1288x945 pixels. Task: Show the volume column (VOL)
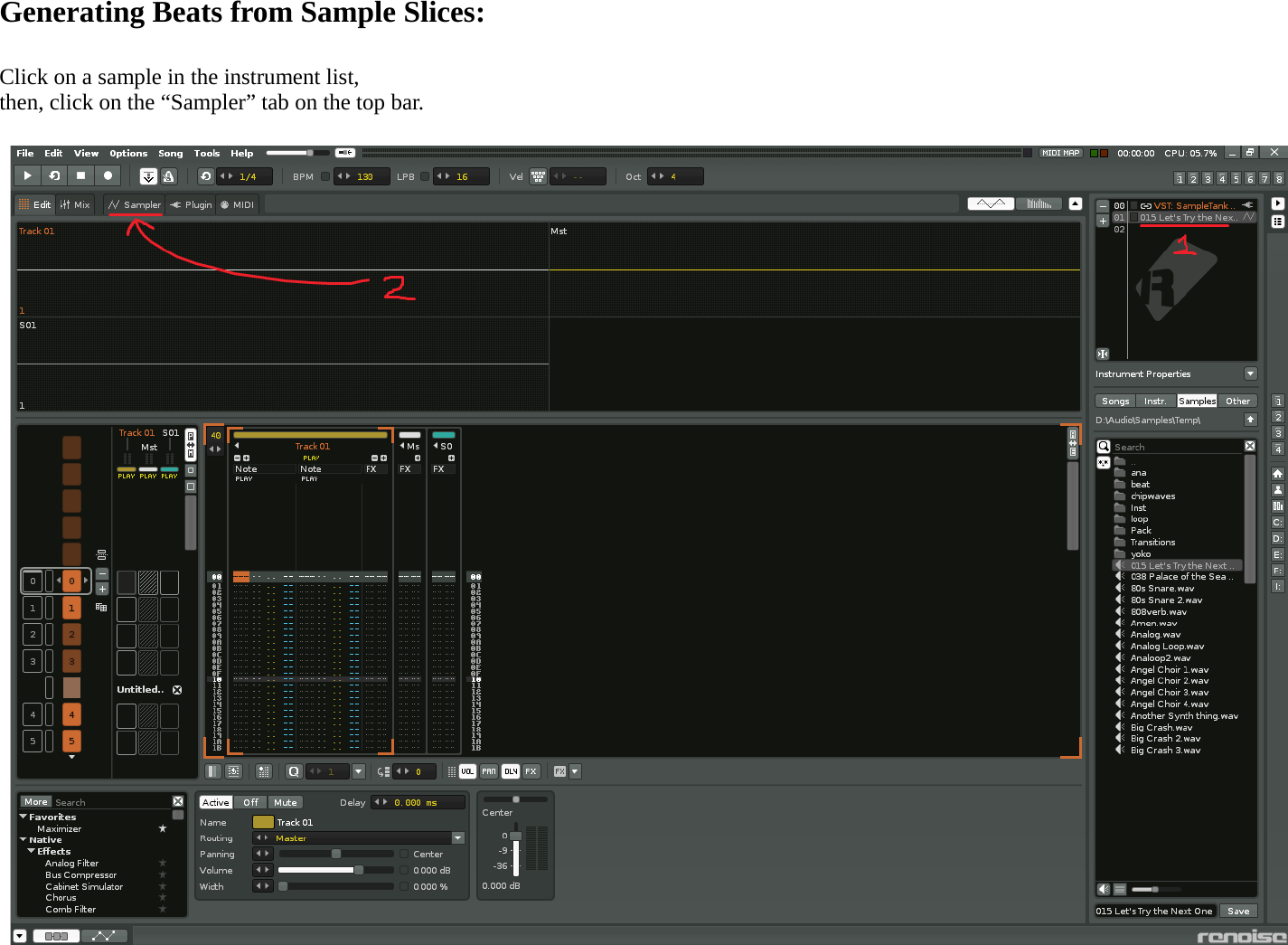tap(467, 771)
